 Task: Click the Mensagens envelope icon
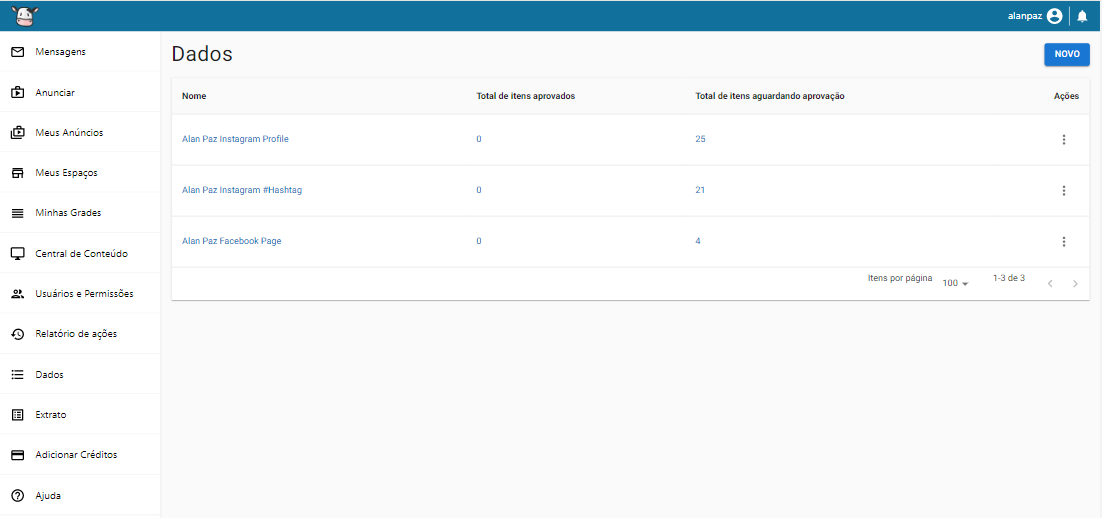coord(18,51)
